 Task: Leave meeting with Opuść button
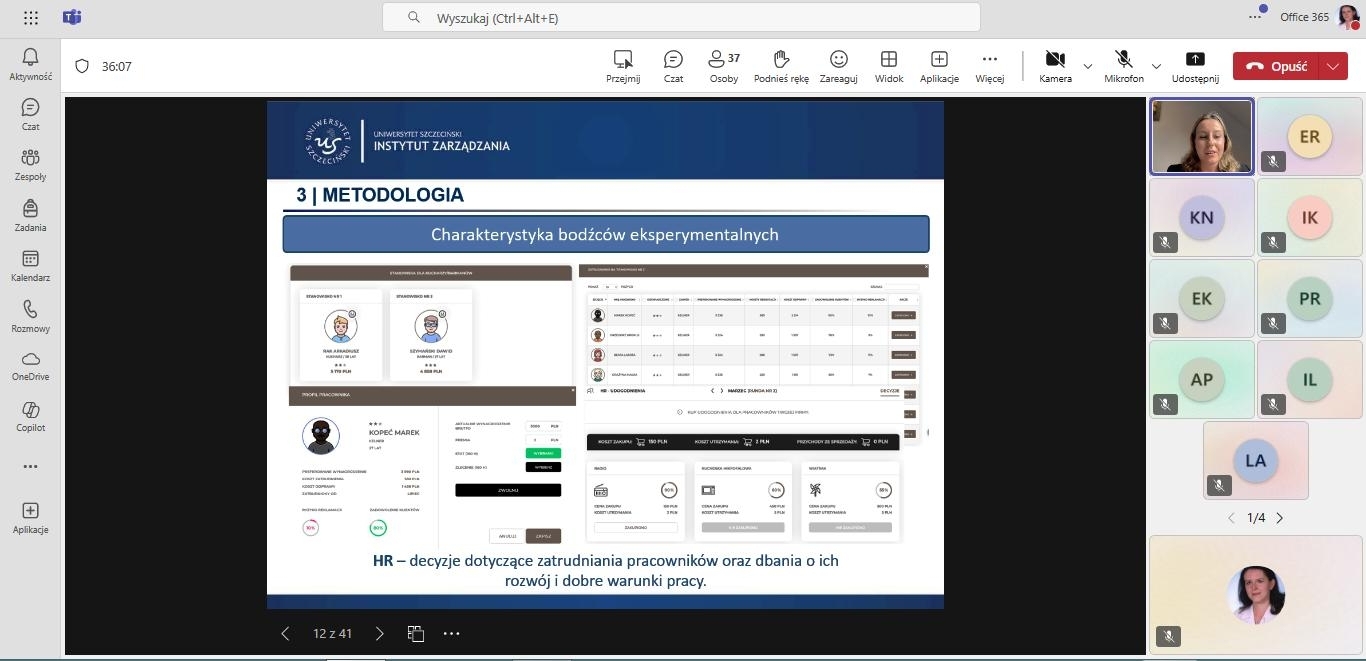[x=1277, y=66]
